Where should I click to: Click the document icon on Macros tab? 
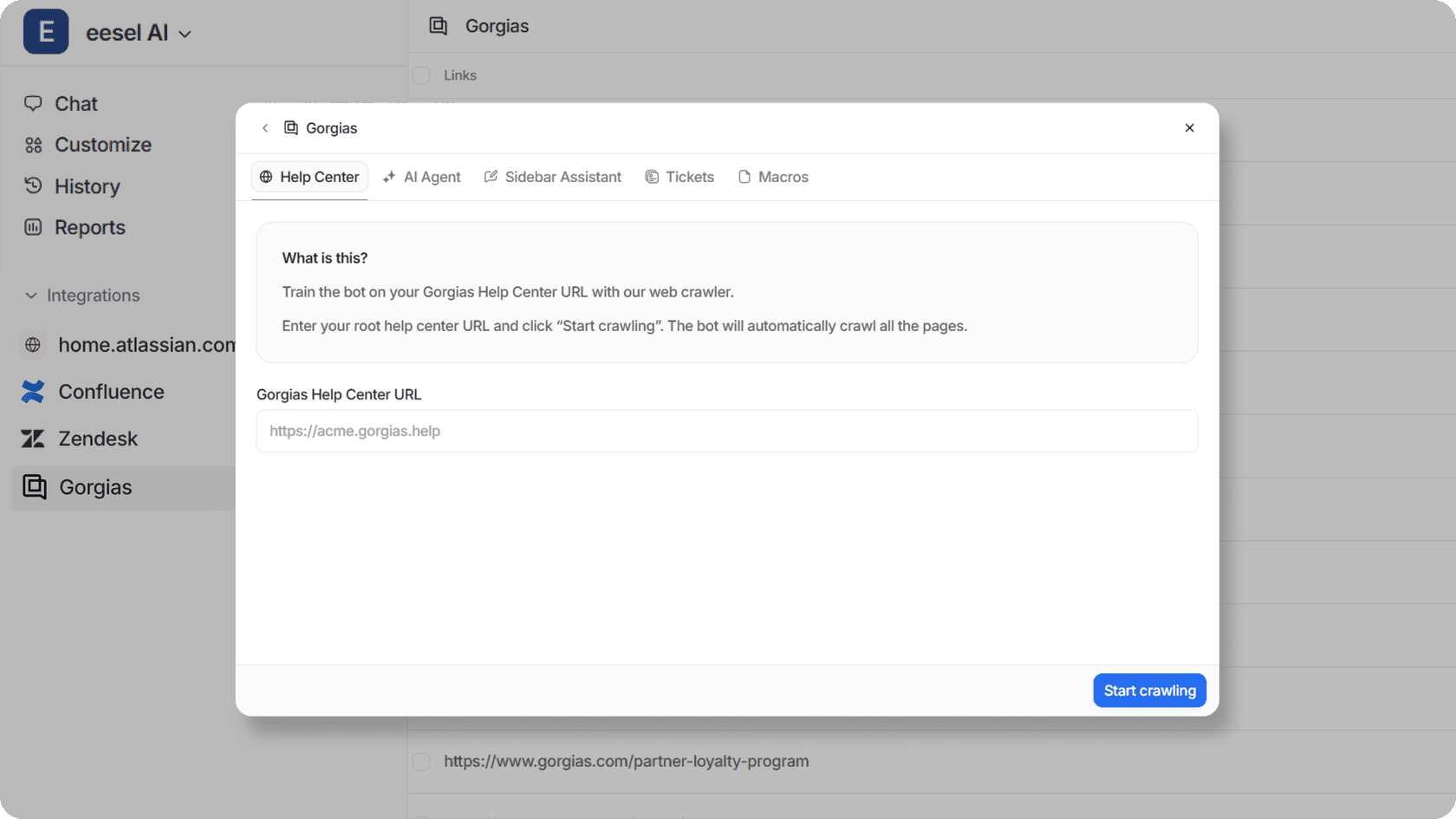(x=744, y=177)
